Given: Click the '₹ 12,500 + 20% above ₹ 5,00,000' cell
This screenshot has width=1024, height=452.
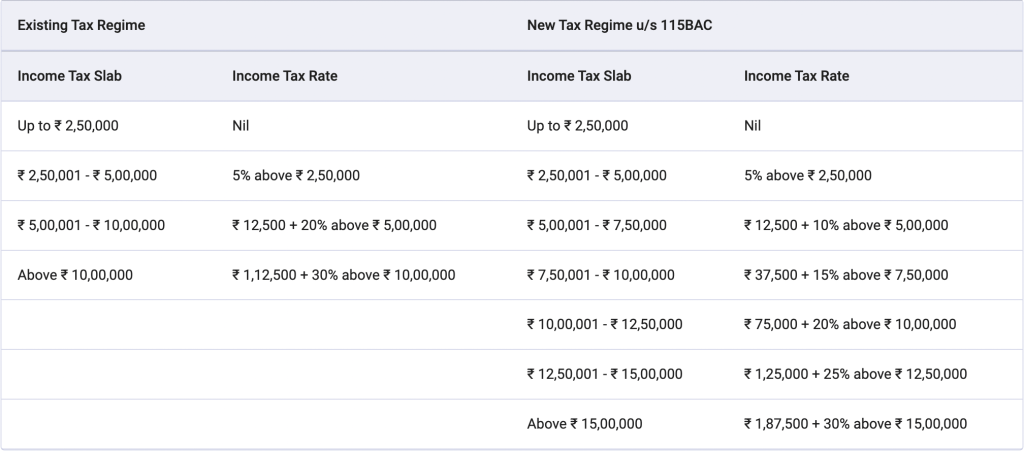Looking at the screenshot, I should click(334, 225).
